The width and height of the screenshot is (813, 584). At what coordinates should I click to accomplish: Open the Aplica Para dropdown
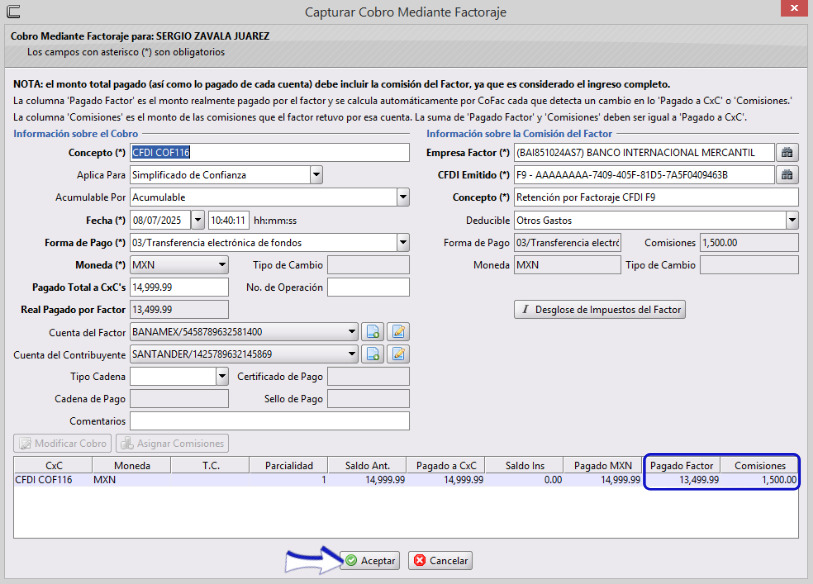click(316, 175)
